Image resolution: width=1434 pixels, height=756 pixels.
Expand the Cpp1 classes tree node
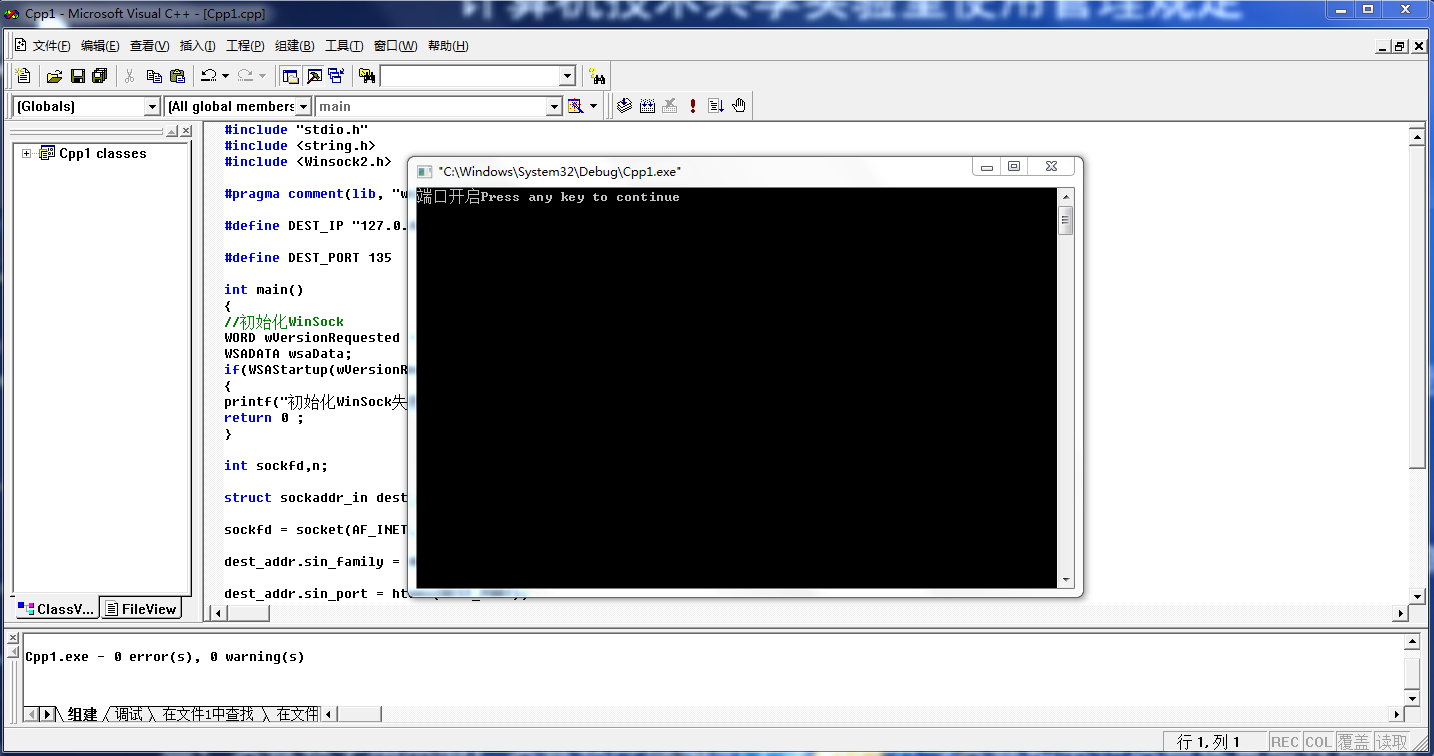26,153
